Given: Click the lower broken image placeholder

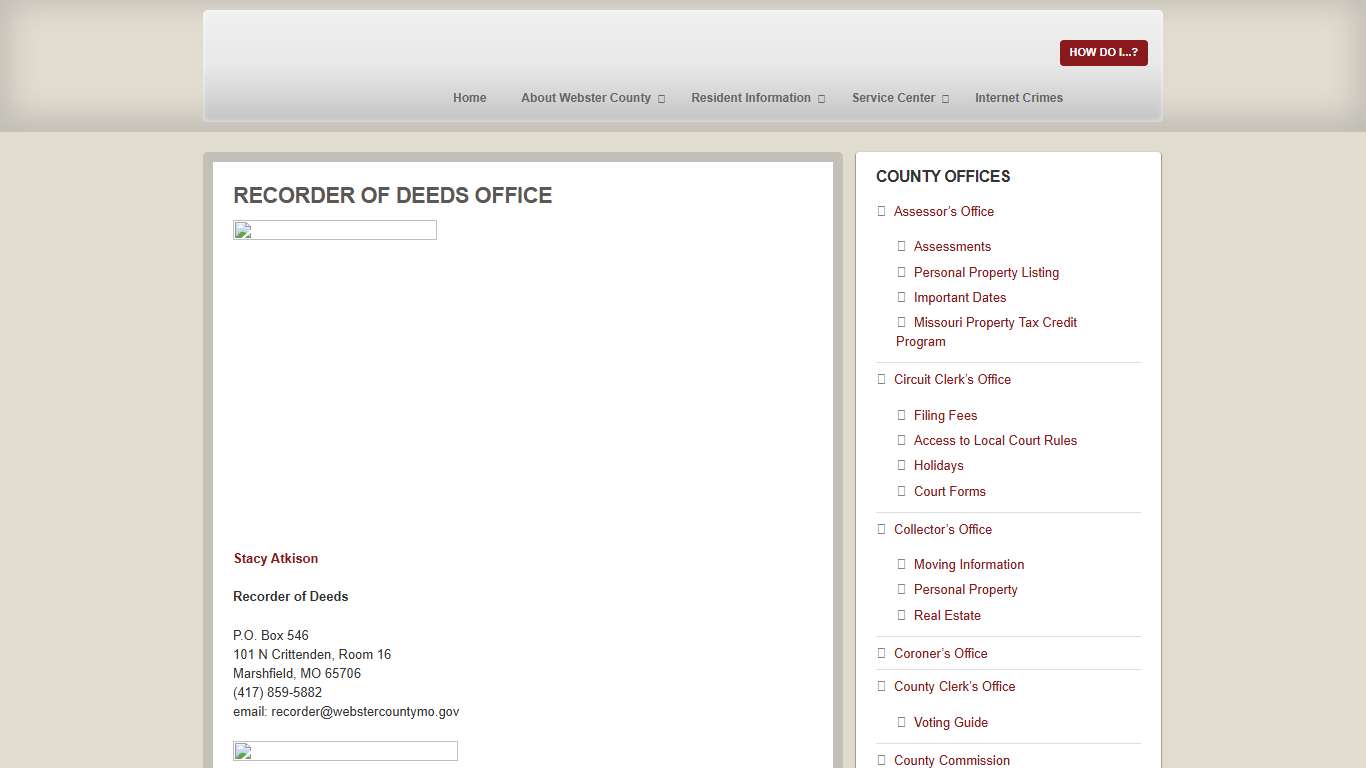Looking at the screenshot, I should tap(344, 750).
